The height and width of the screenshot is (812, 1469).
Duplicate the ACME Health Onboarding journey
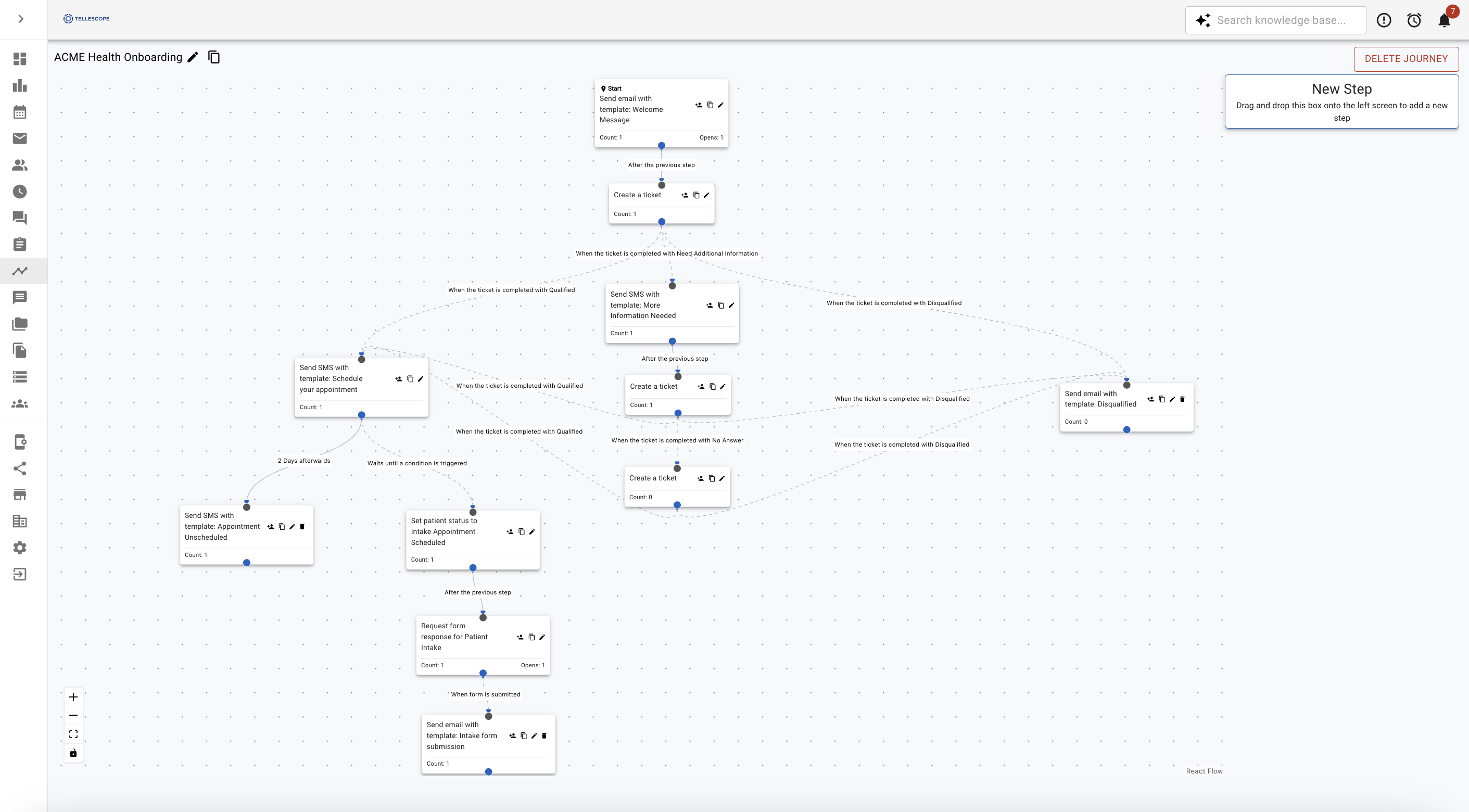pos(214,57)
